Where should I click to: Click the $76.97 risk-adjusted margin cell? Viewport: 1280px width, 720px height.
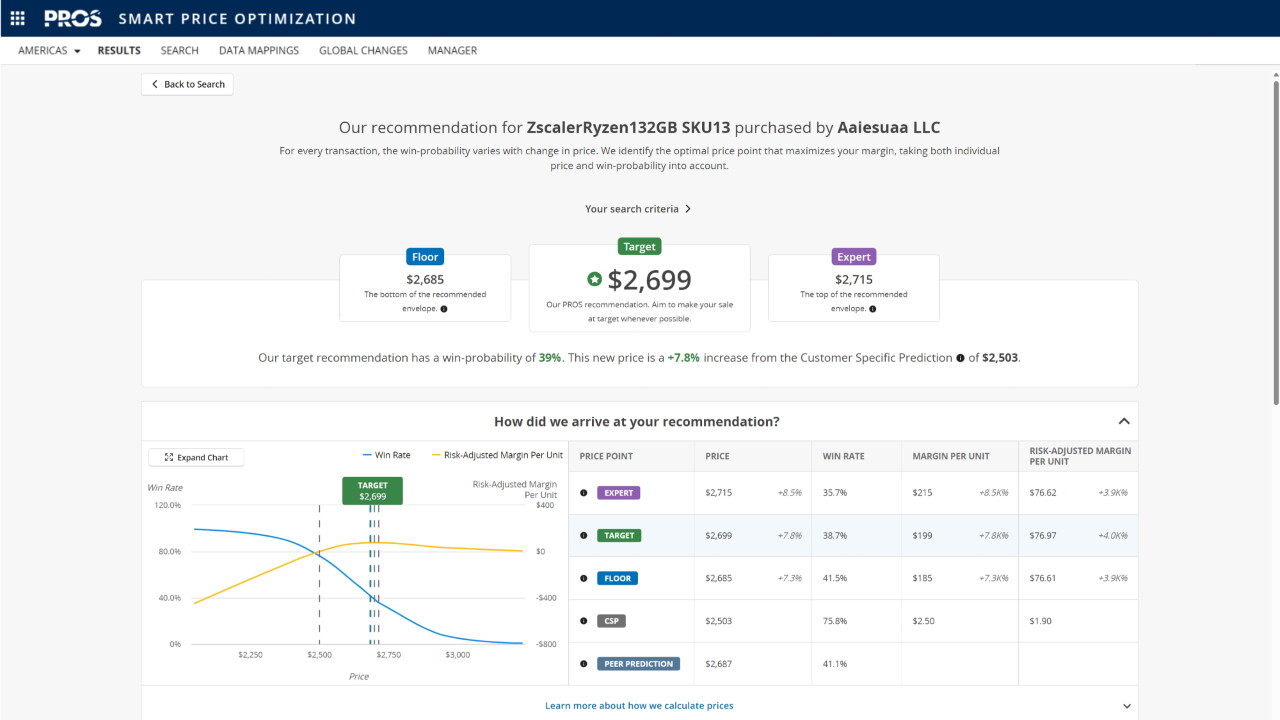point(1043,536)
